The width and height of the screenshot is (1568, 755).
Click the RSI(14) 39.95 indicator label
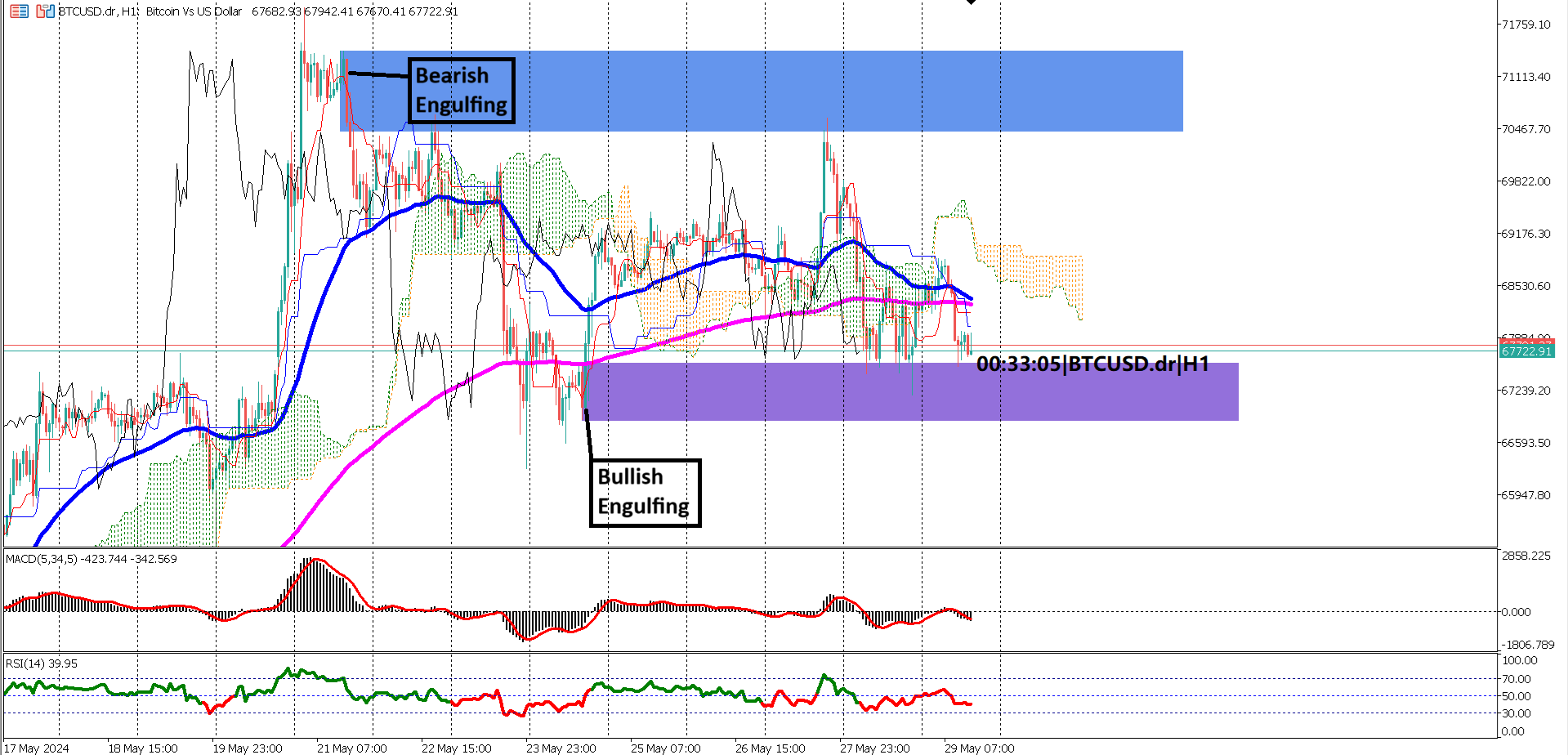(42, 663)
